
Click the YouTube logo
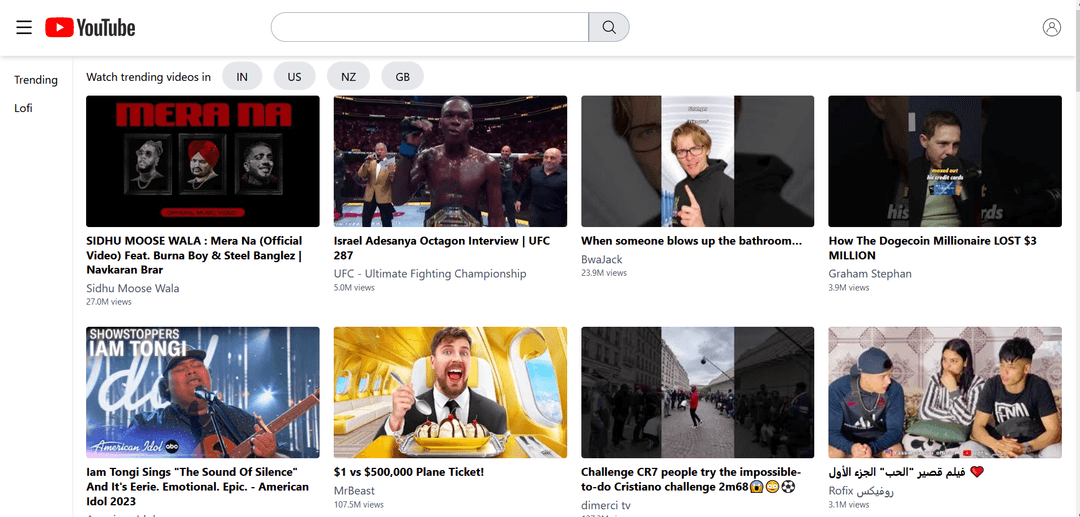(90, 27)
